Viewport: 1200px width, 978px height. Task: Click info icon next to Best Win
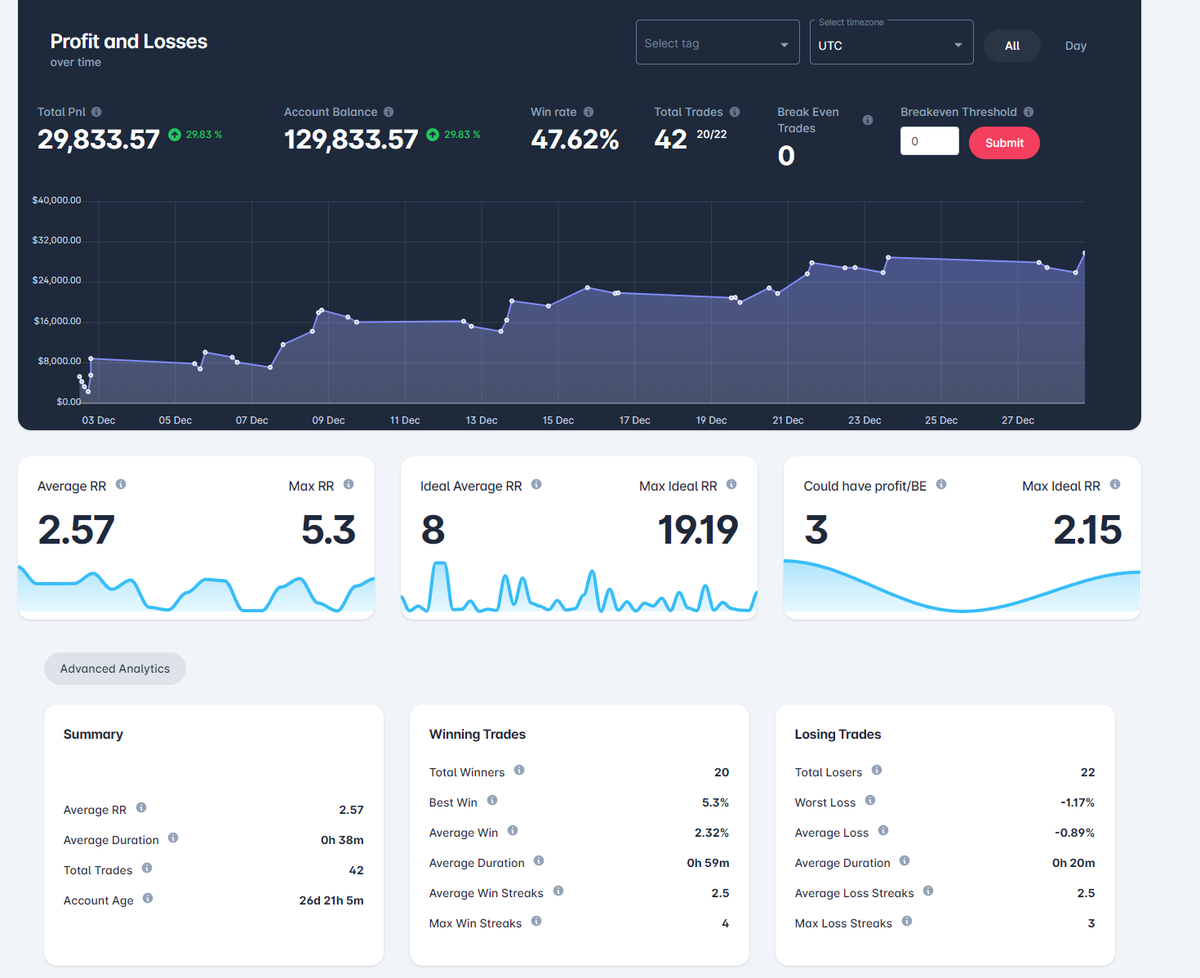[x=491, y=801]
